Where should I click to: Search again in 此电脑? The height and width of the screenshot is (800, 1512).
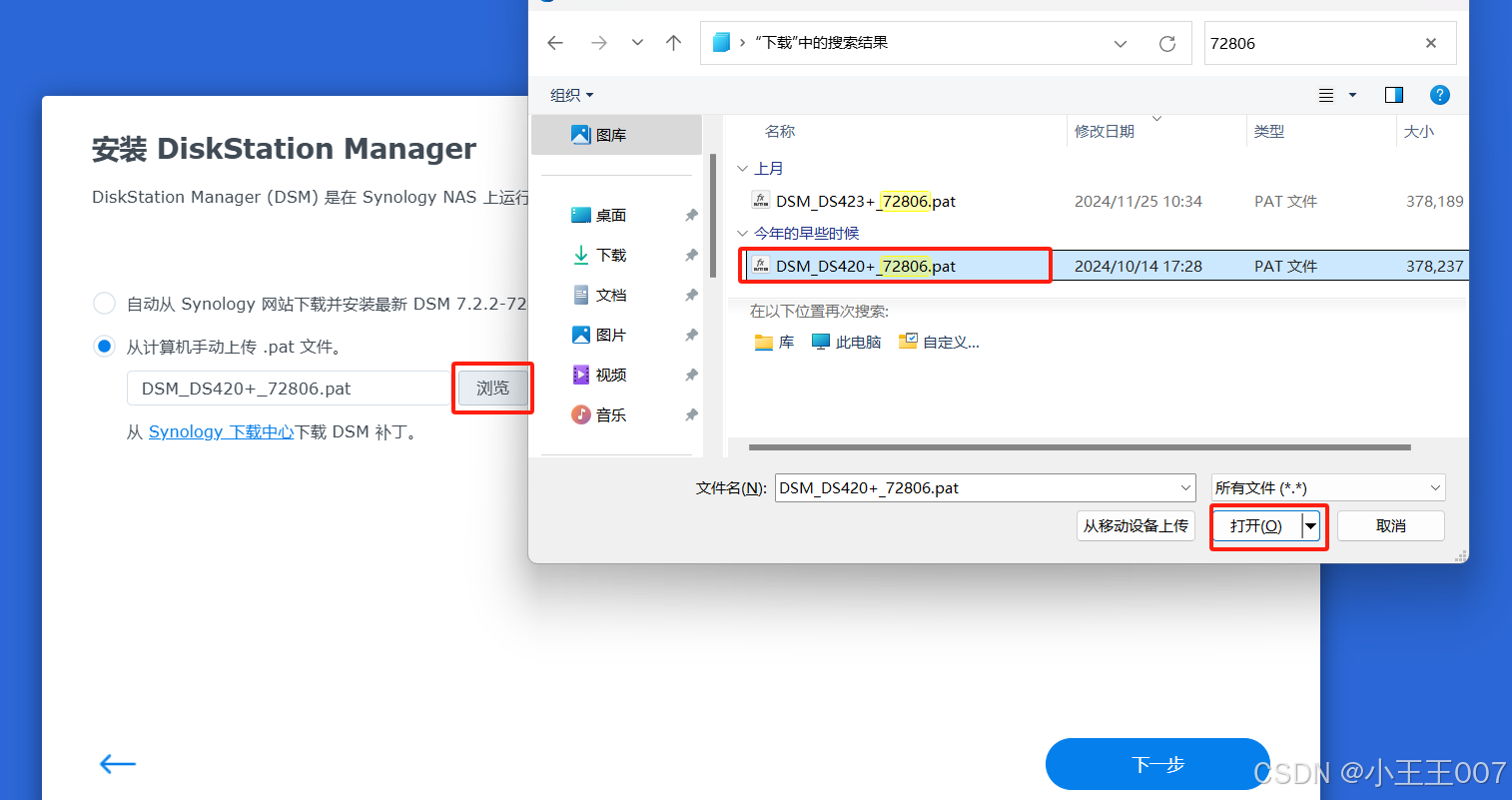point(846,342)
